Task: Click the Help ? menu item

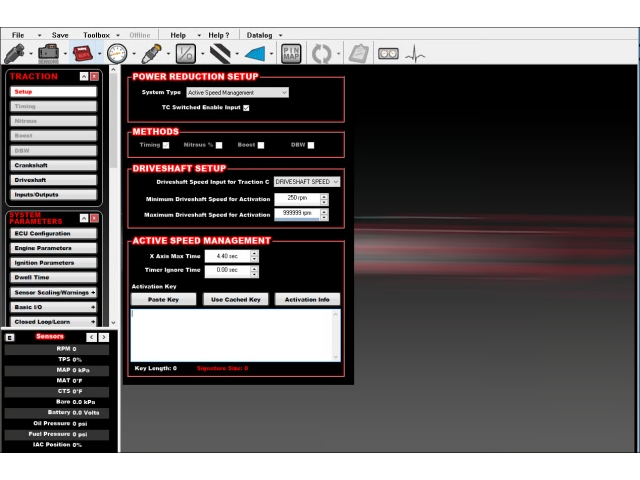Action: point(219,35)
